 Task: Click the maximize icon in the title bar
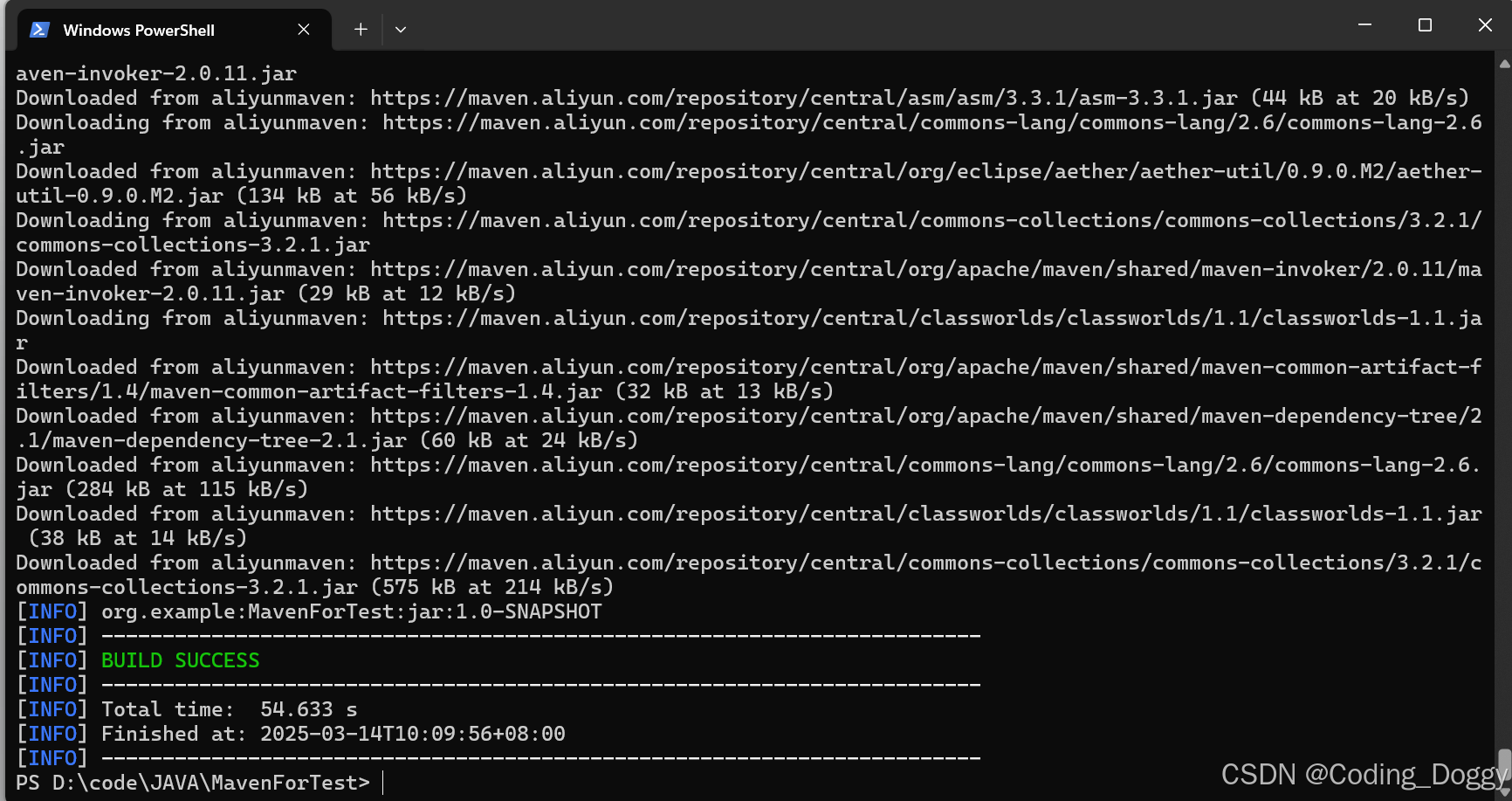[x=1425, y=24]
